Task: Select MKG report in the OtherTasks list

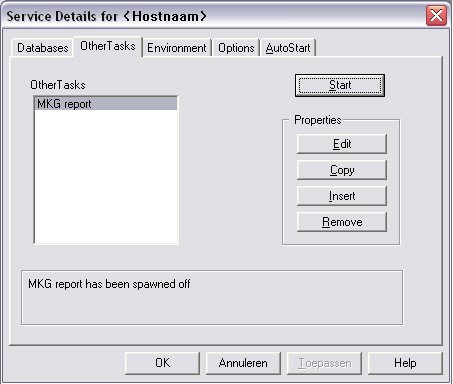Action: click(x=106, y=104)
